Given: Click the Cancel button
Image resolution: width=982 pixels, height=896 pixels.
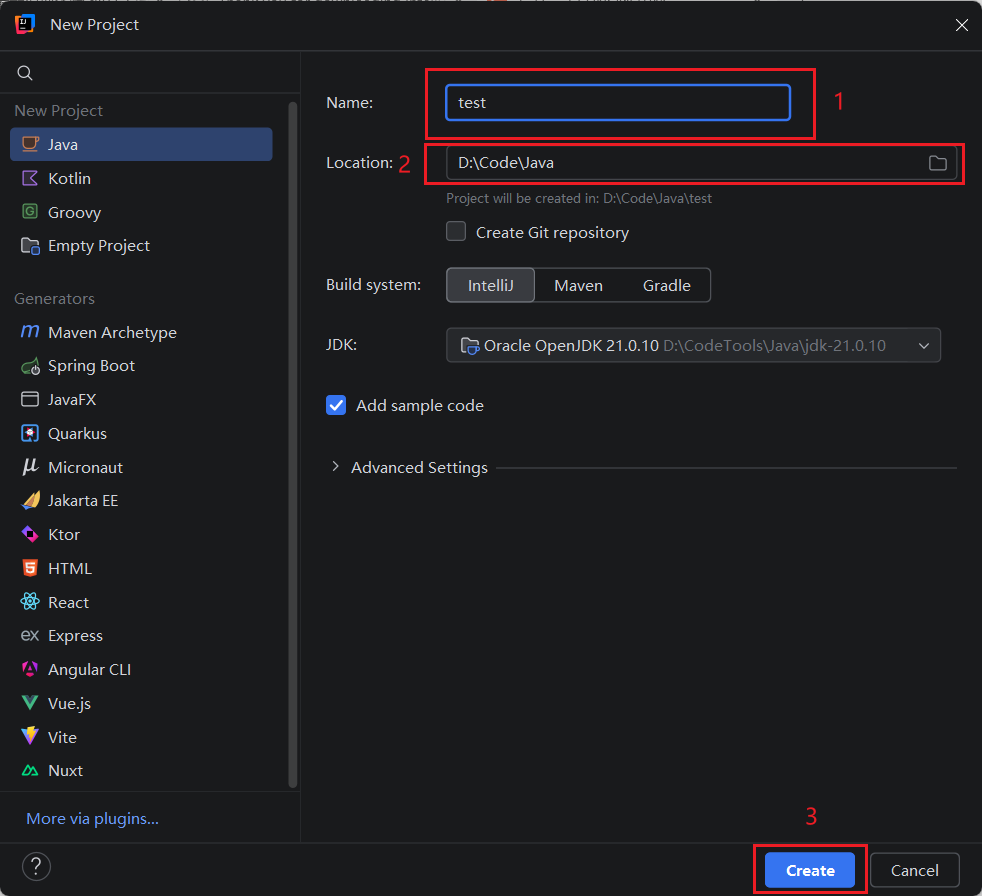Looking at the screenshot, I should [x=914, y=870].
